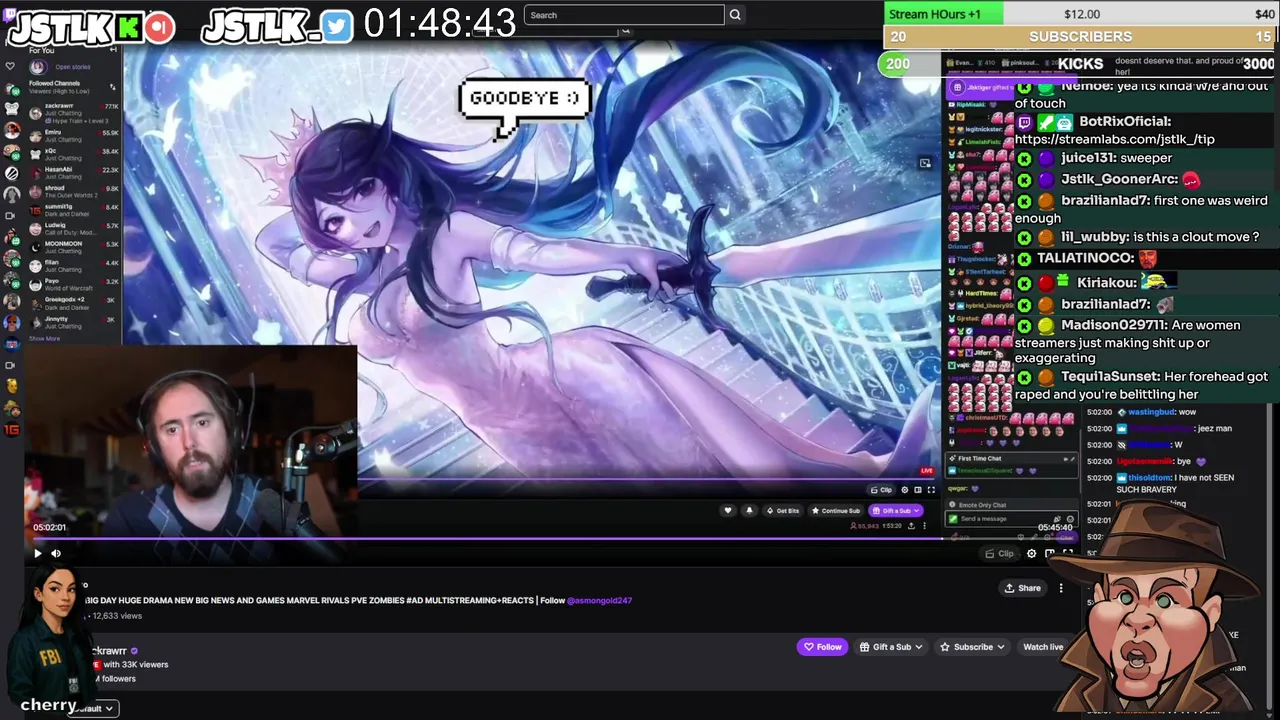The width and height of the screenshot is (1280, 720).
Task: Click username Kiriakou in overlay chat
Action: (1106, 283)
